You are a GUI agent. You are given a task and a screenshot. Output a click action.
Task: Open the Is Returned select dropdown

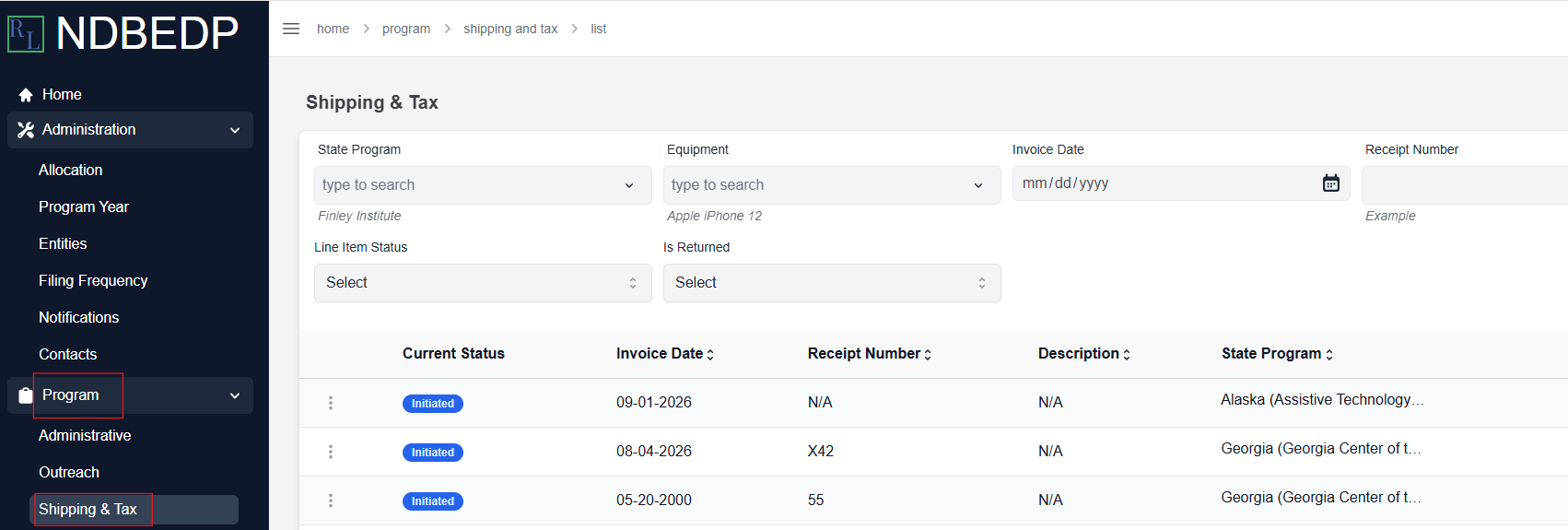click(x=832, y=283)
